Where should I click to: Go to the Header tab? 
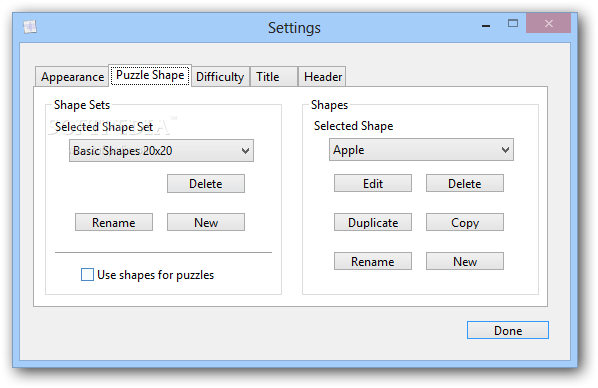coord(322,77)
